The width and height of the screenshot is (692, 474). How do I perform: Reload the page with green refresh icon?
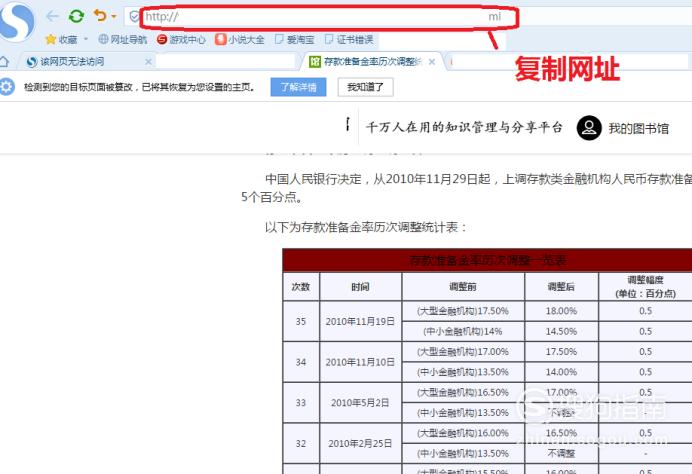(76, 16)
